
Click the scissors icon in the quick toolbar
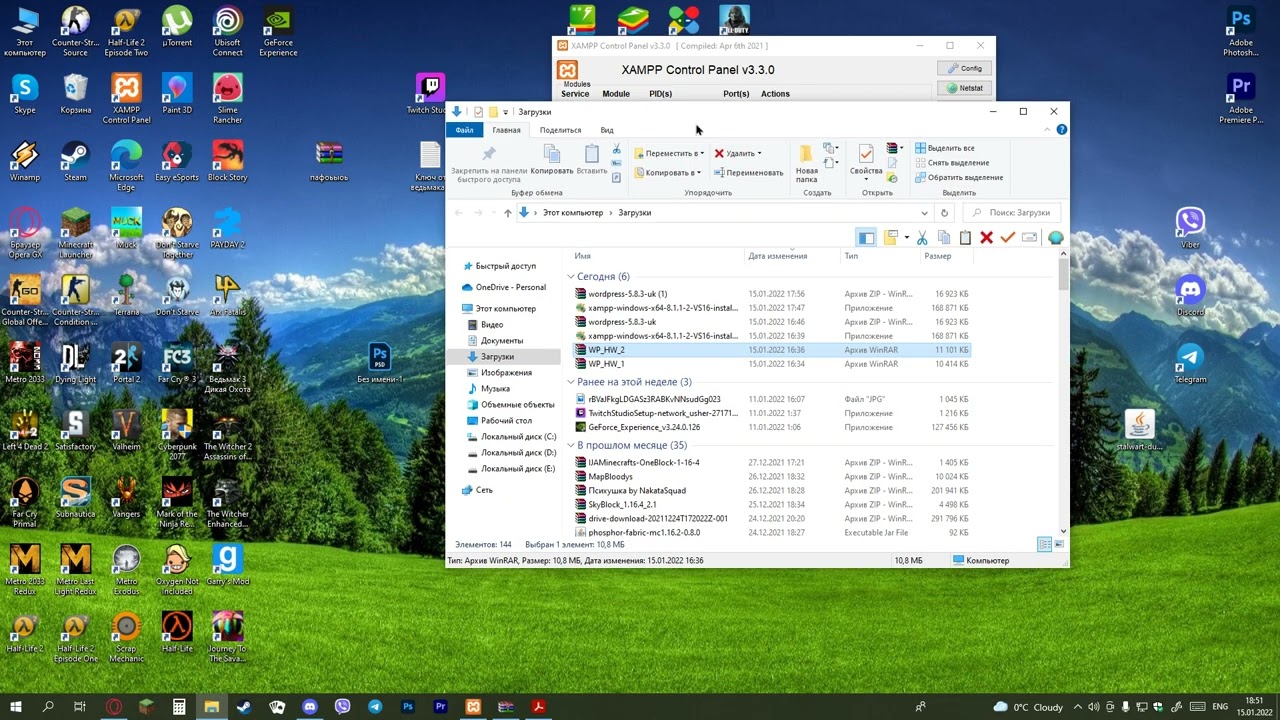(922, 237)
